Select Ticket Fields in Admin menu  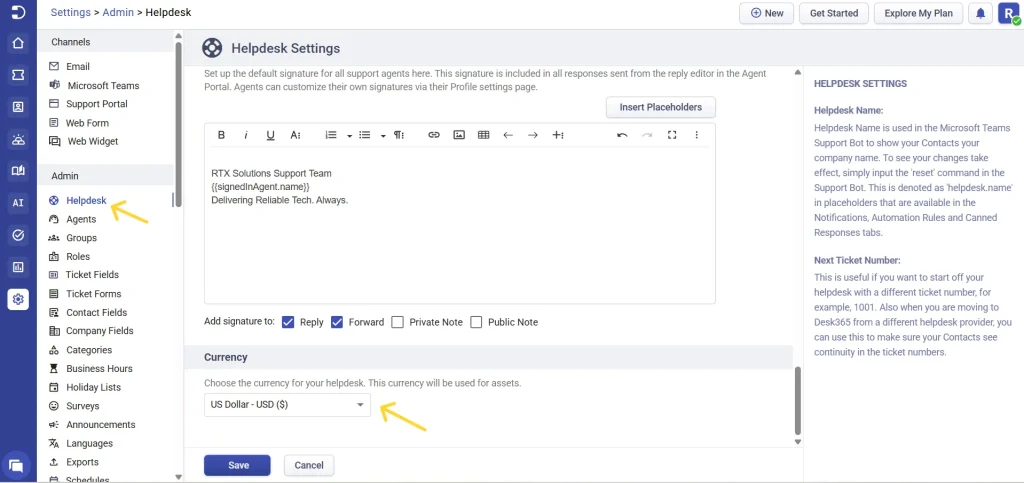coord(92,275)
